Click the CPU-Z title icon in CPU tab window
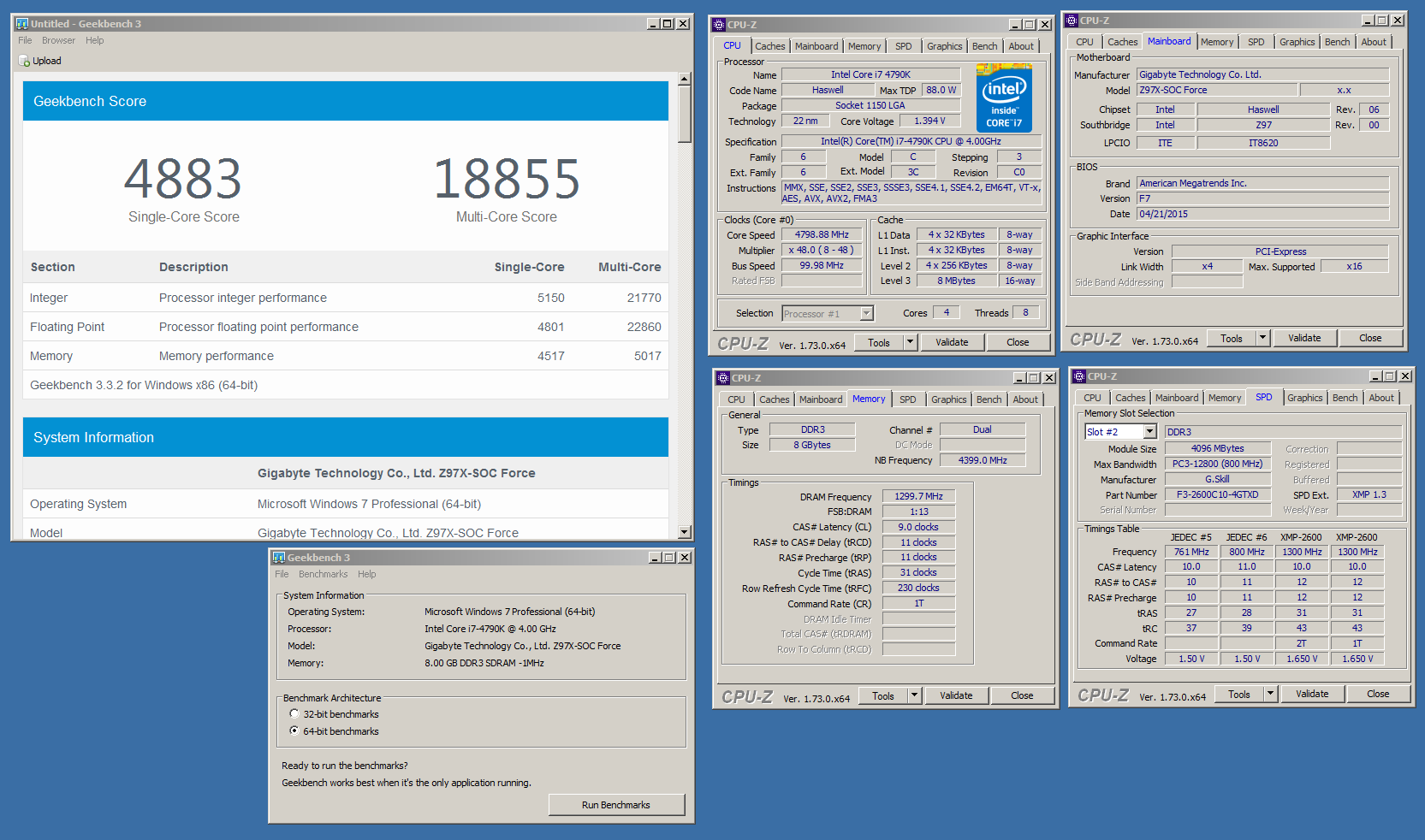The height and width of the screenshot is (840, 1425). 720,25
